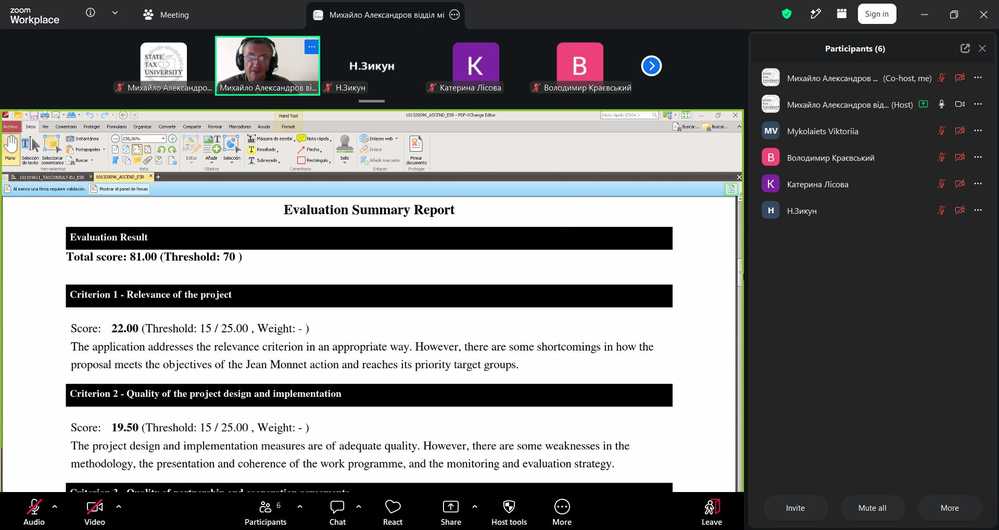Image resolution: width=999 pixels, height=530 pixels.
Task: Unmute Mykolaiets Viktoriia's microphone
Action: point(941,131)
